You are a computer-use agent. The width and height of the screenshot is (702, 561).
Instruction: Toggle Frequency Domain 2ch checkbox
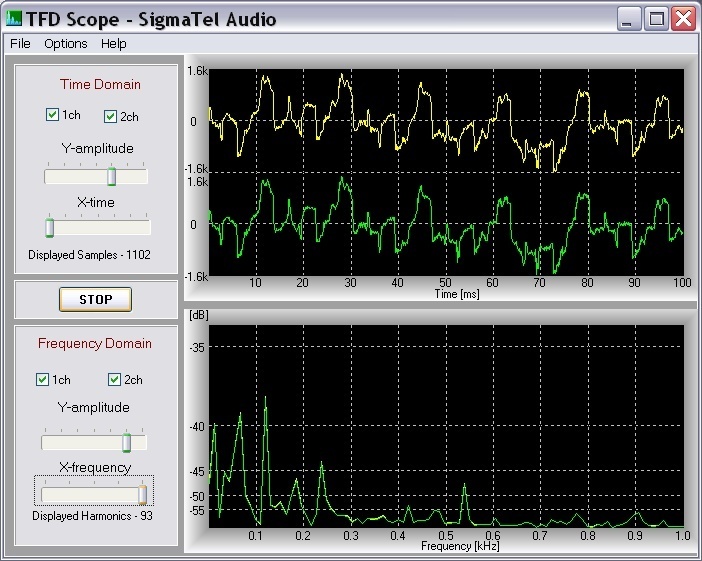114,380
